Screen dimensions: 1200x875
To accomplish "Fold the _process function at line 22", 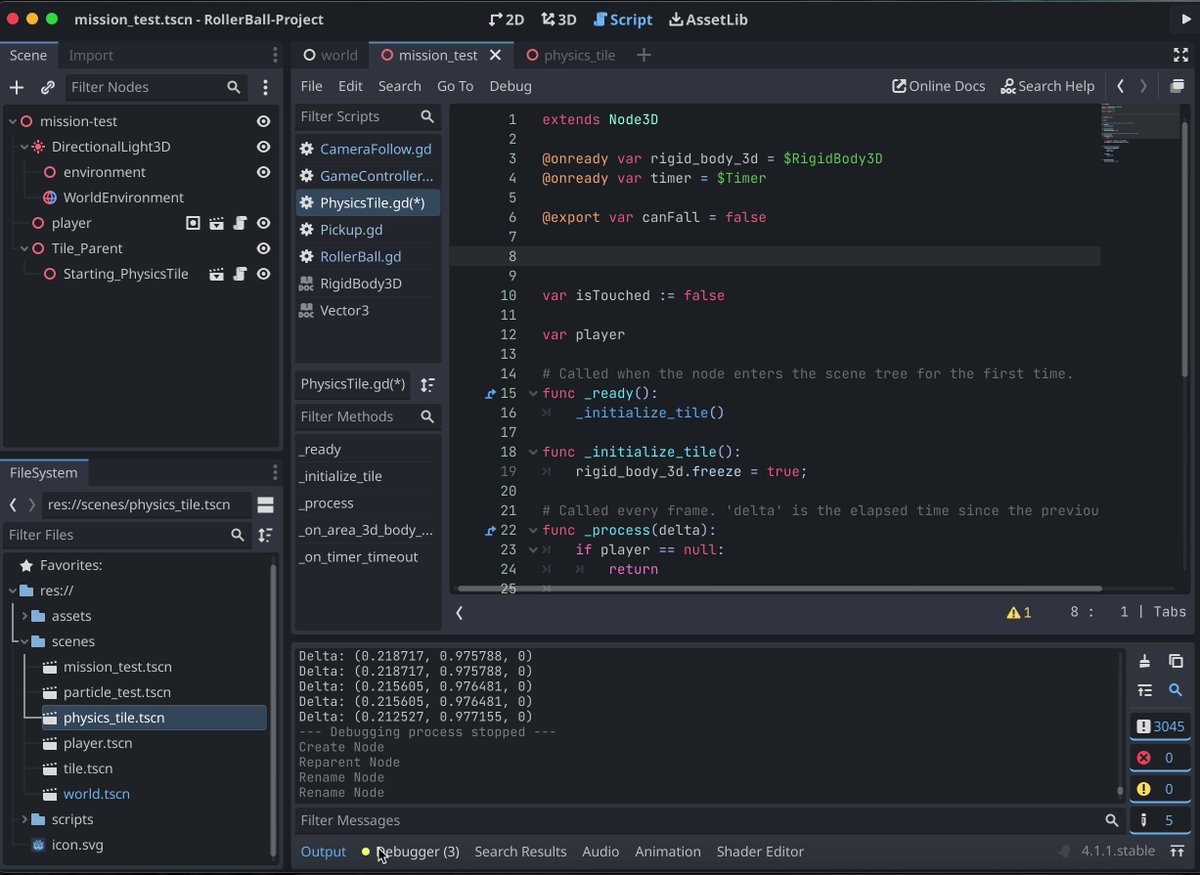I will point(533,530).
